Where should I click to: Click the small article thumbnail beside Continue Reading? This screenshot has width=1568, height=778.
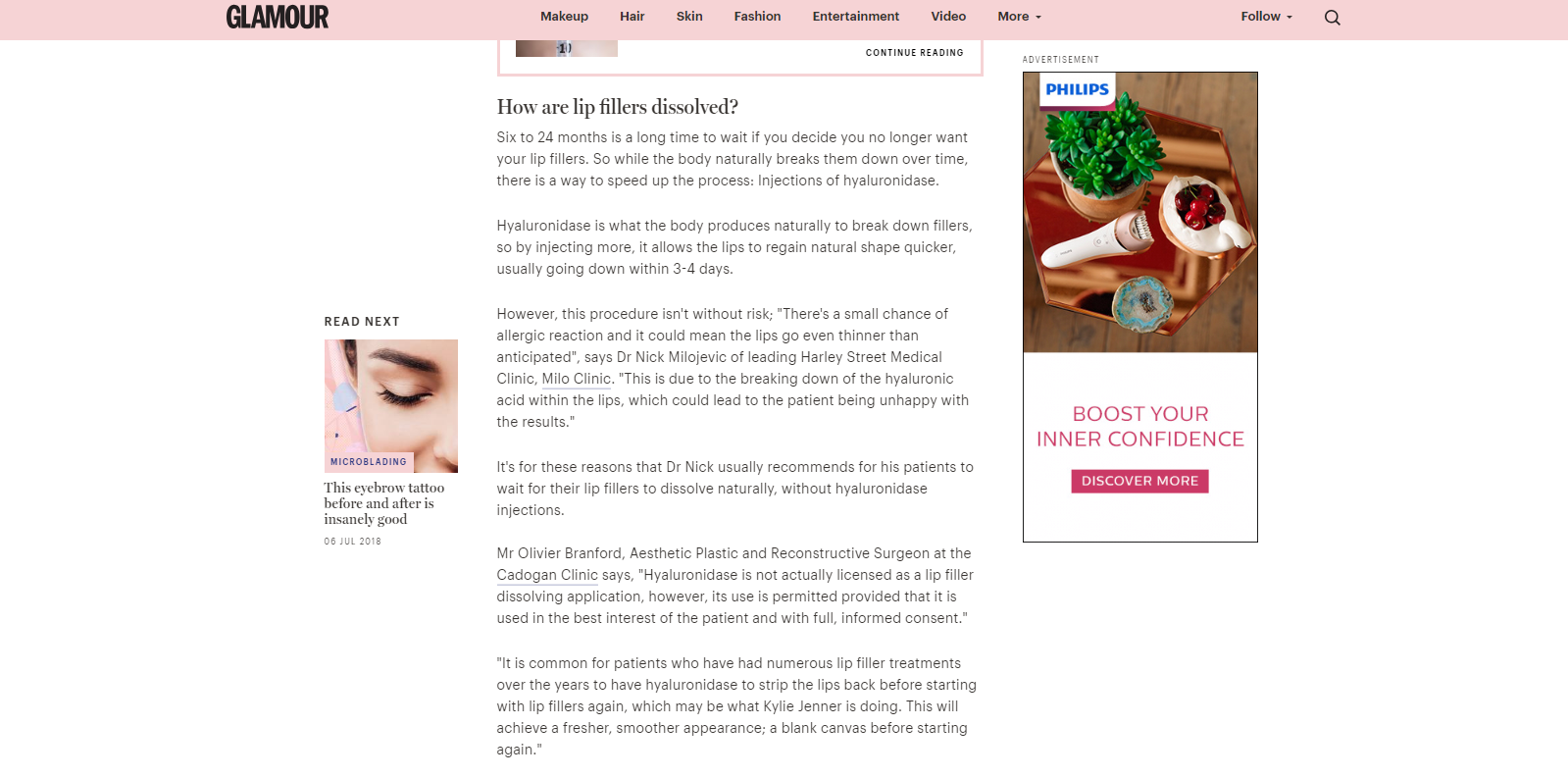tap(567, 48)
